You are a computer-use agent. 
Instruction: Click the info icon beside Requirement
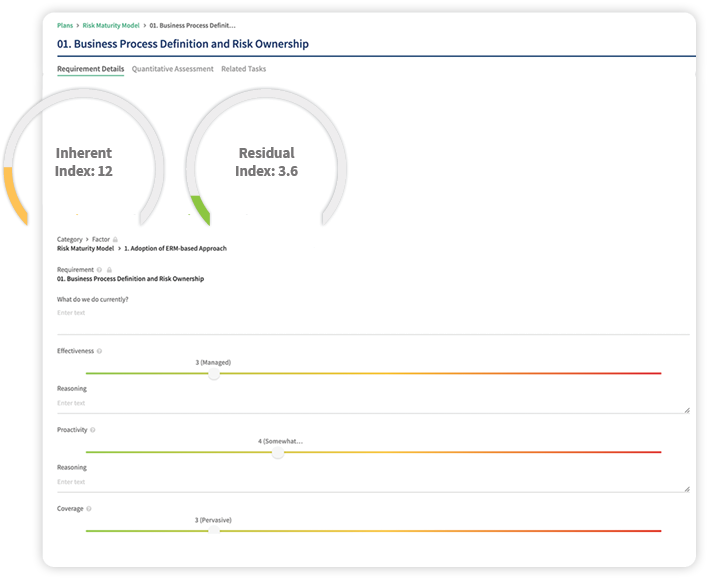coord(99,270)
